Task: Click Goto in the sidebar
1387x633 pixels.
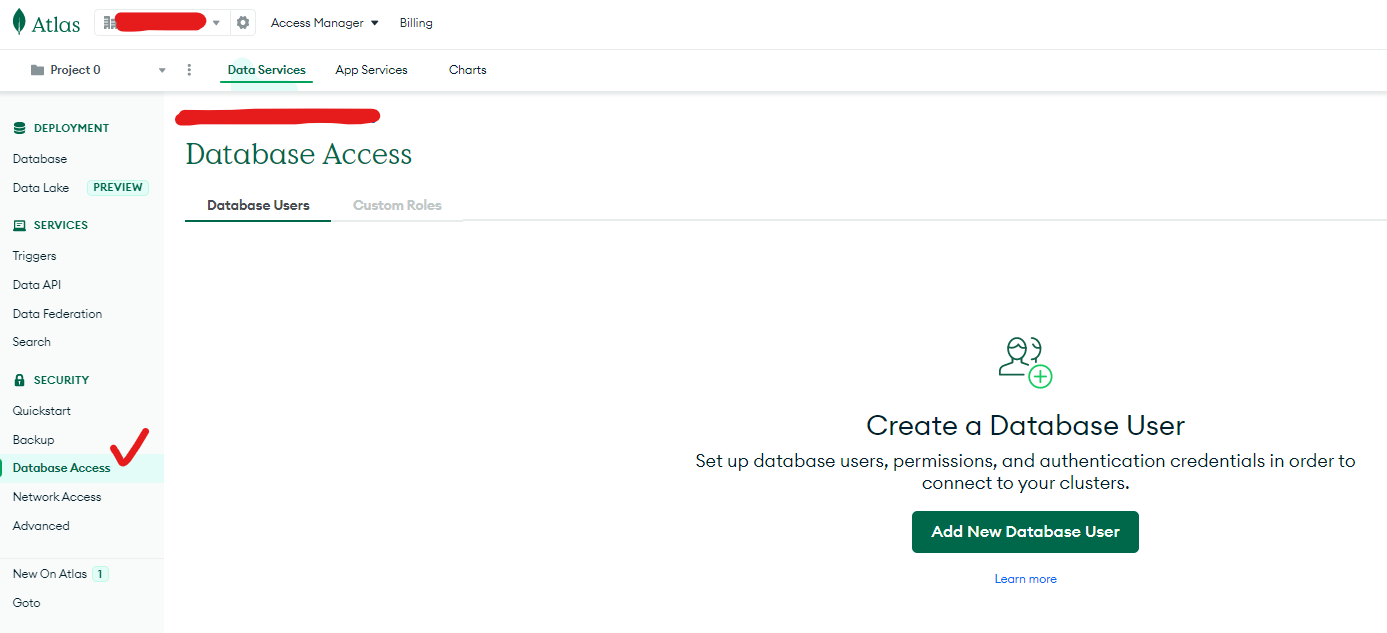Action: coord(26,603)
